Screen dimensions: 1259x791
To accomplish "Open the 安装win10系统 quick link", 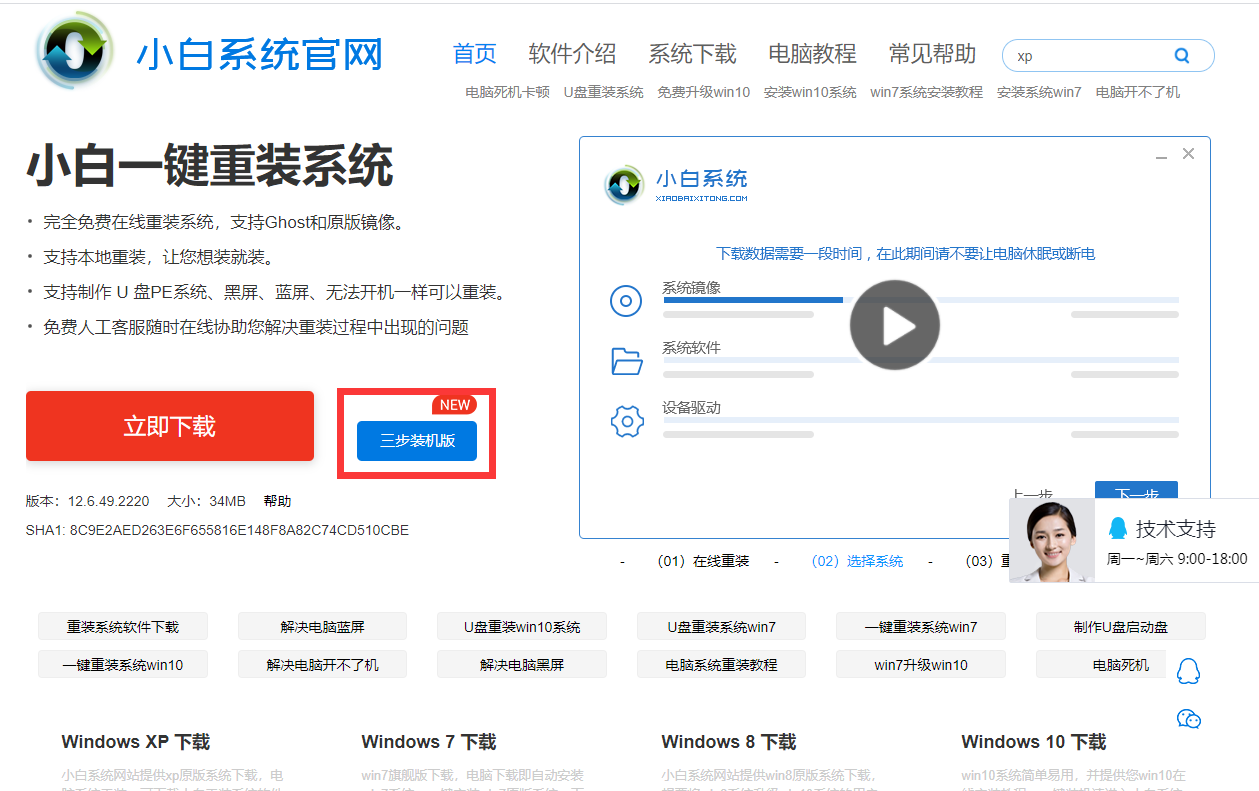I will click(x=811, y=92).
